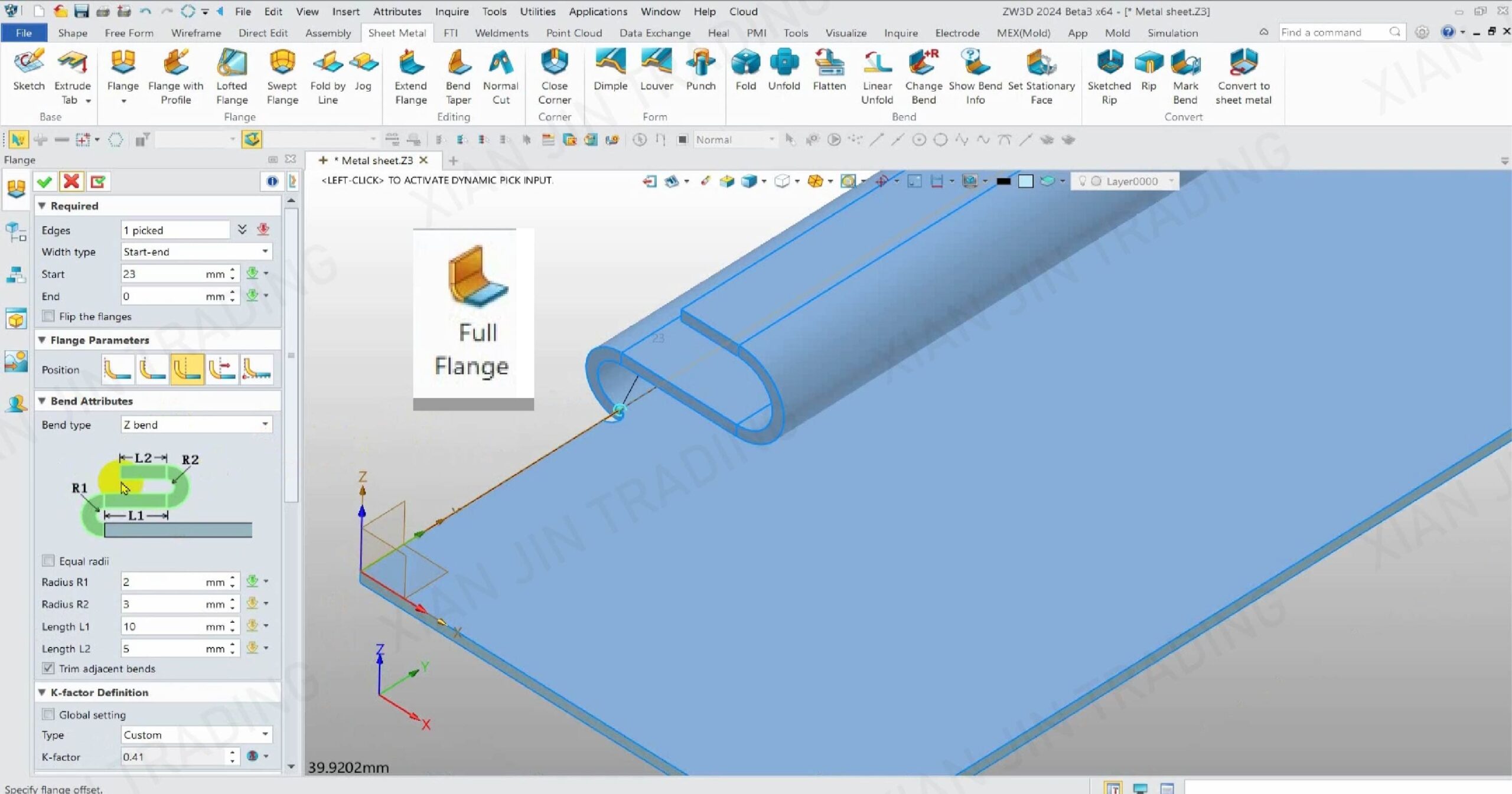Switch to the Assembly ribbon tab
Screen dimensions: 1512x794
click(x=328, y=33)
